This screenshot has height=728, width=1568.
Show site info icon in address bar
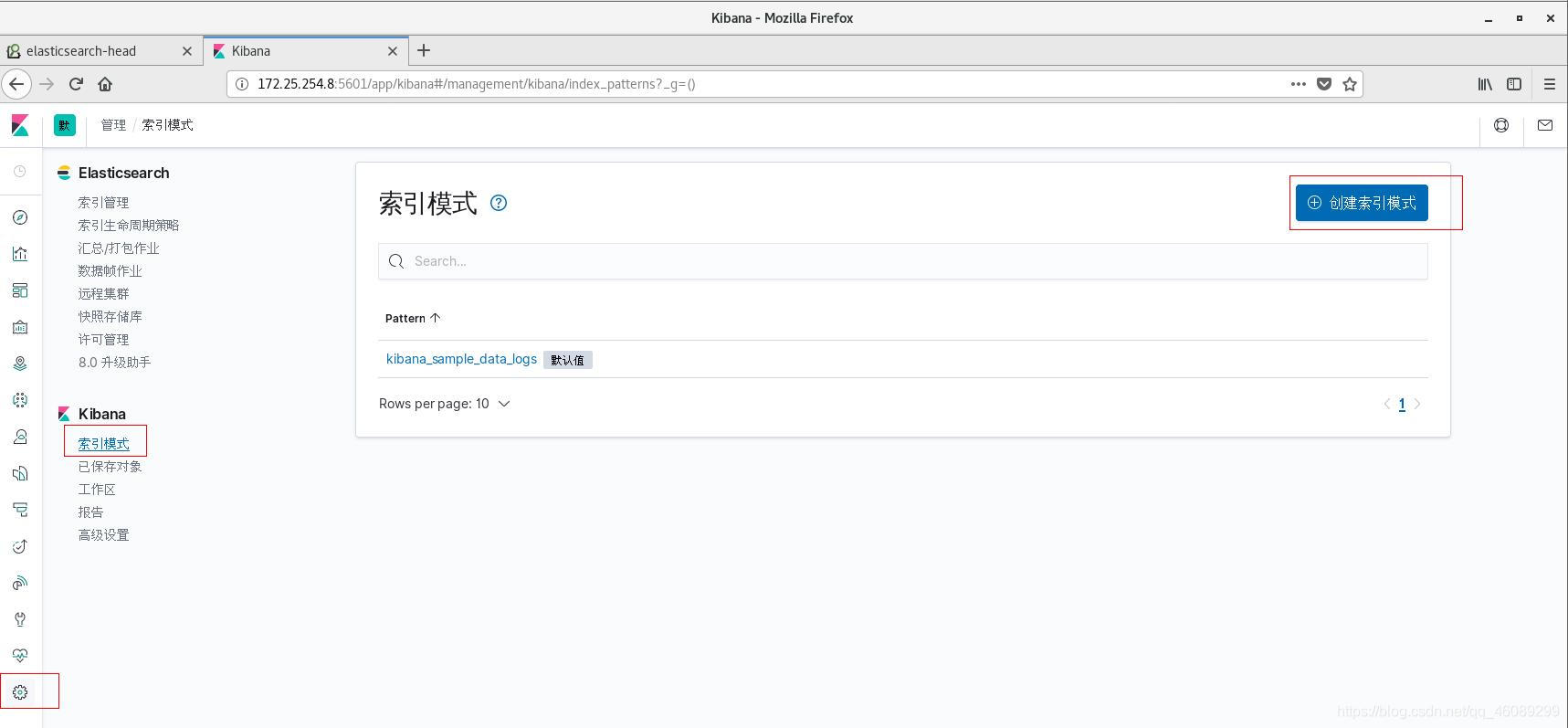point(242,84)
